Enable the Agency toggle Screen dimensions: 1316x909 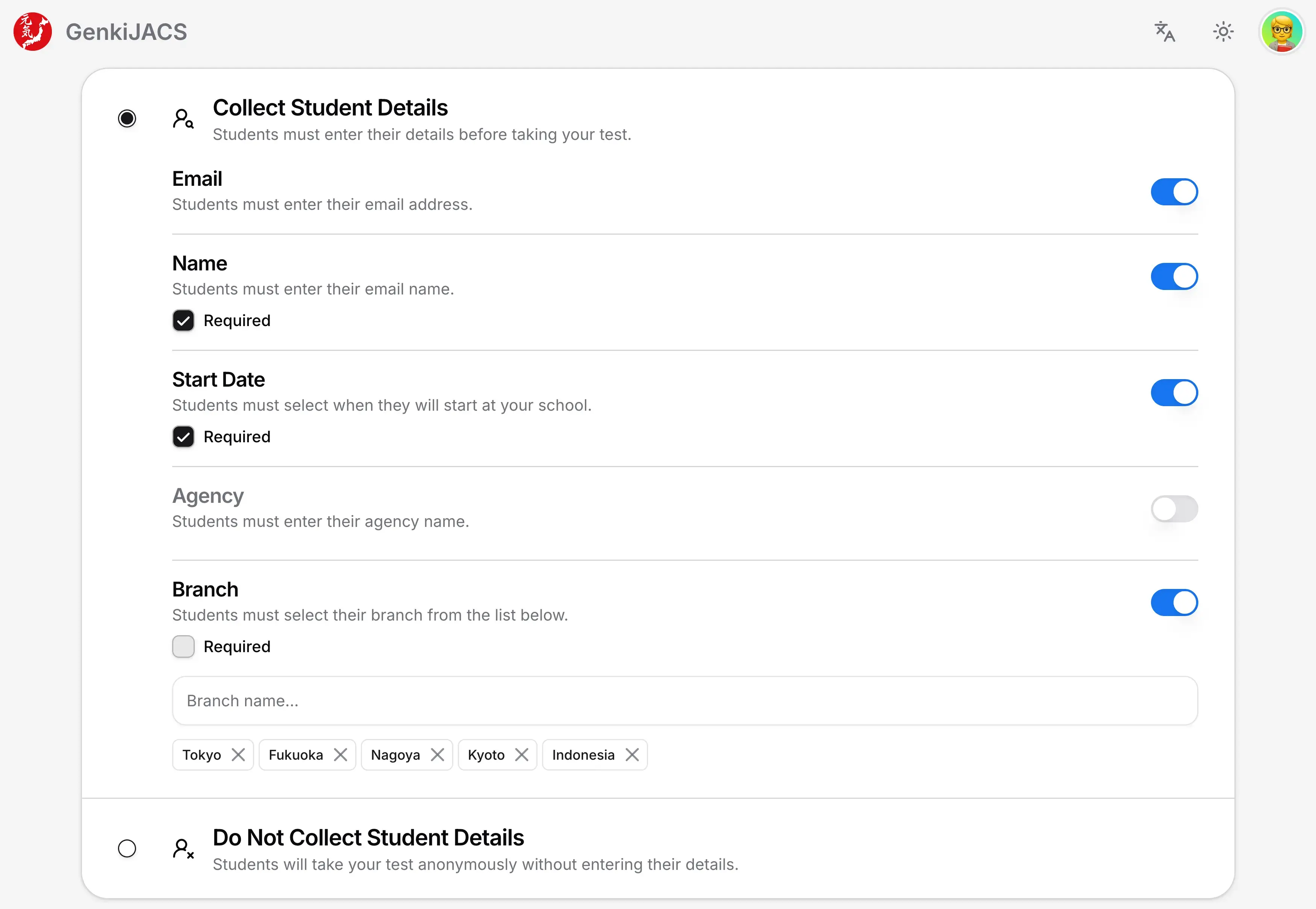click(x=1174, y=508)
